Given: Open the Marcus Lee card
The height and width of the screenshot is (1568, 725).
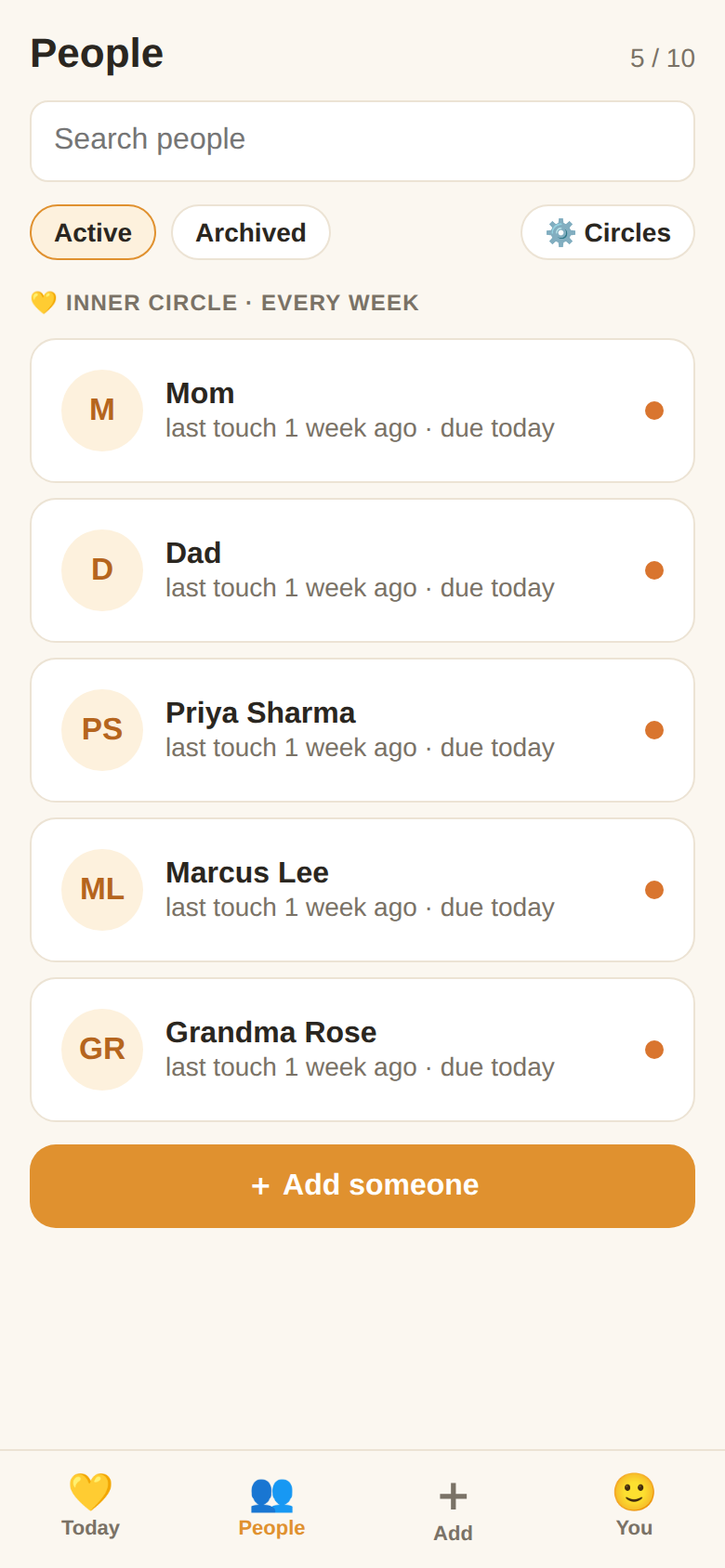Looking at the screenshot, I should pyautogui.click(x=362, y=890).
